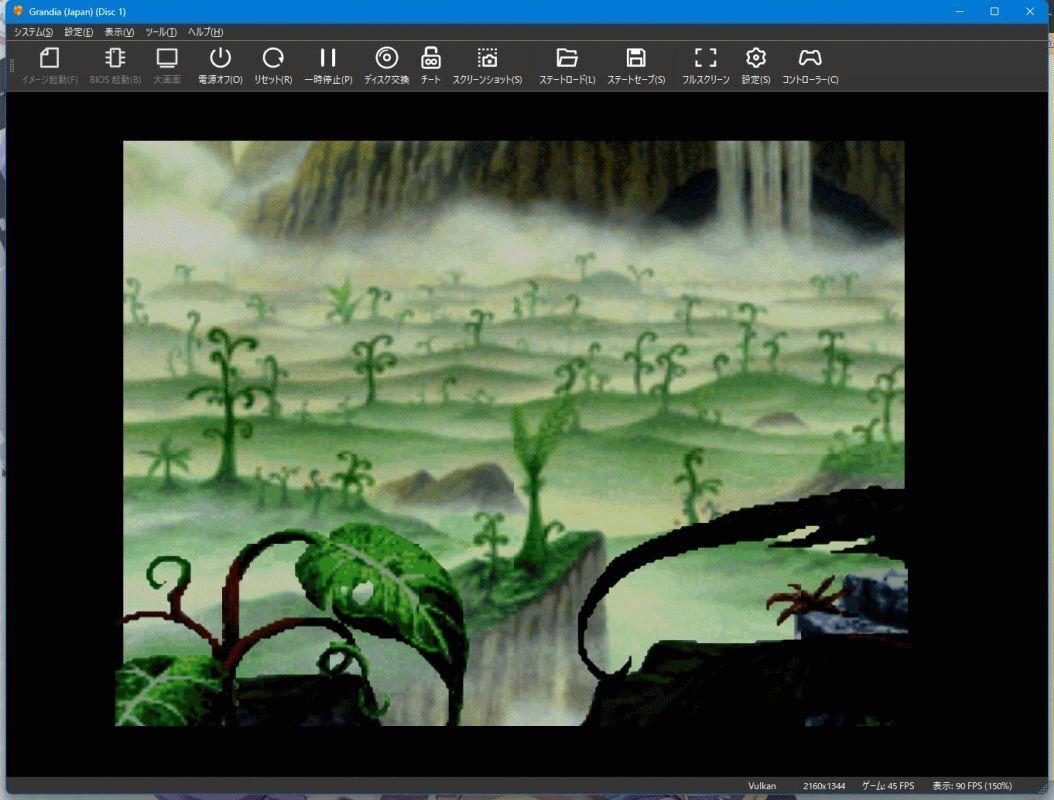Click the 表示: 90 FPS (150%) status text
This screenshot has height=800, width=1054.
pyautogui.click(x=971, y=785)
